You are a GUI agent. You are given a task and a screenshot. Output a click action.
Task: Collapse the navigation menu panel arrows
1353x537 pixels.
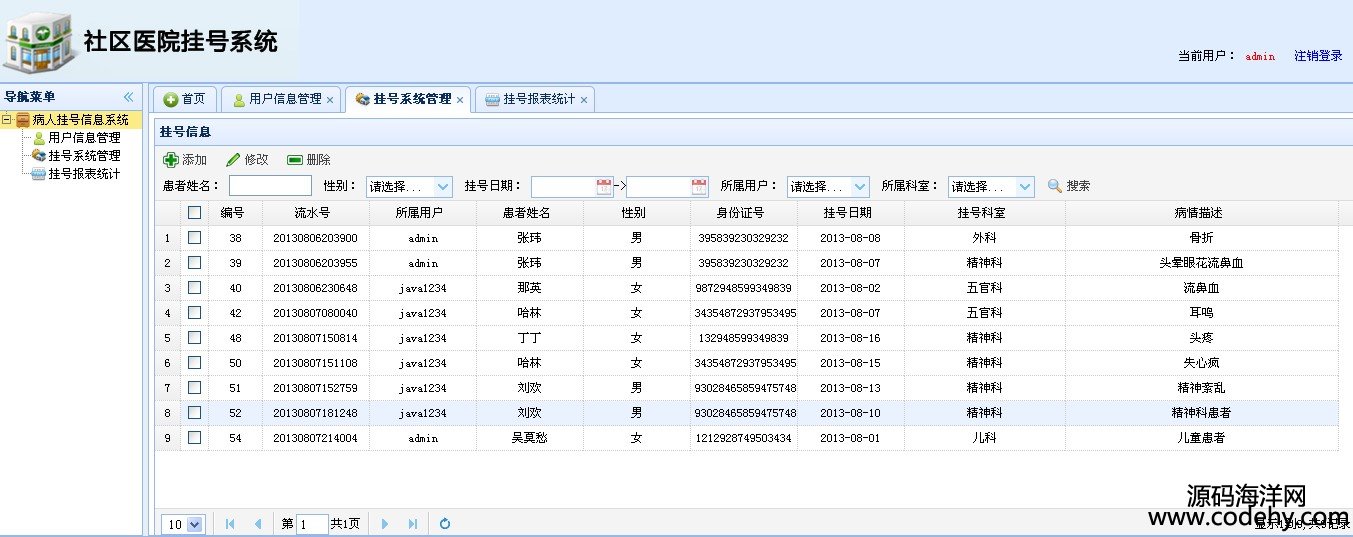tap(128, 97)
